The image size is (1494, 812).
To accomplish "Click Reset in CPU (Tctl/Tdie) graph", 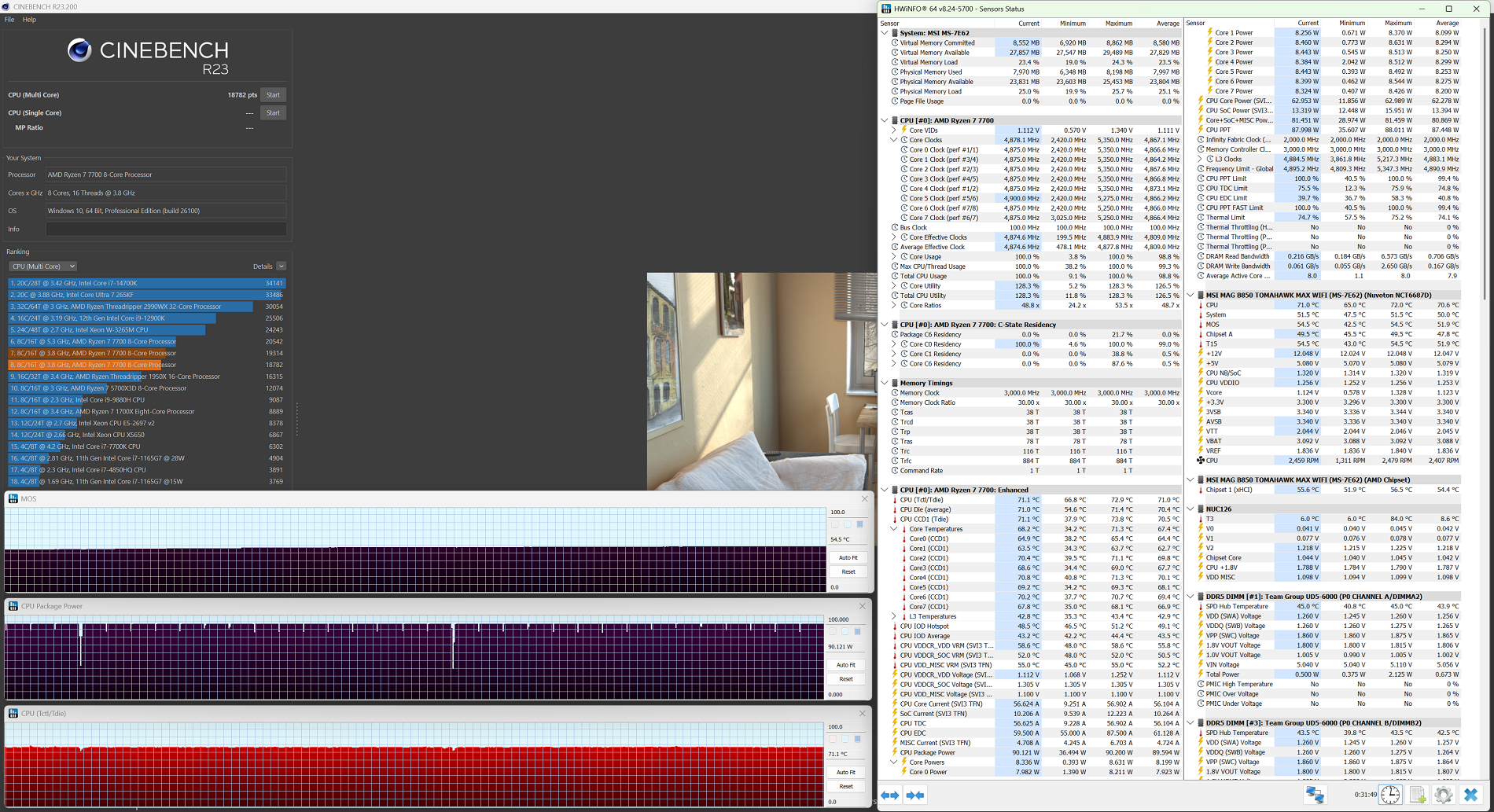I will click(845, 786).
